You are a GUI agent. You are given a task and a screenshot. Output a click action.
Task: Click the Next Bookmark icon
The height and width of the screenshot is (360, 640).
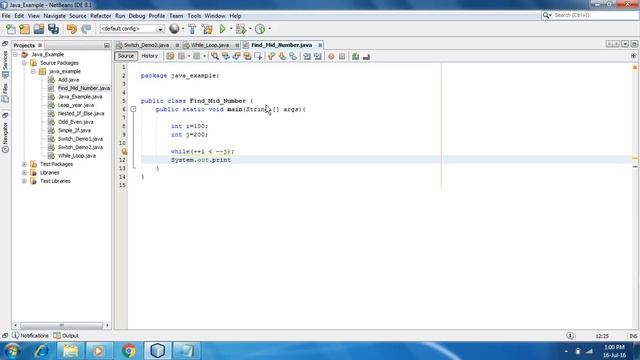282,56
